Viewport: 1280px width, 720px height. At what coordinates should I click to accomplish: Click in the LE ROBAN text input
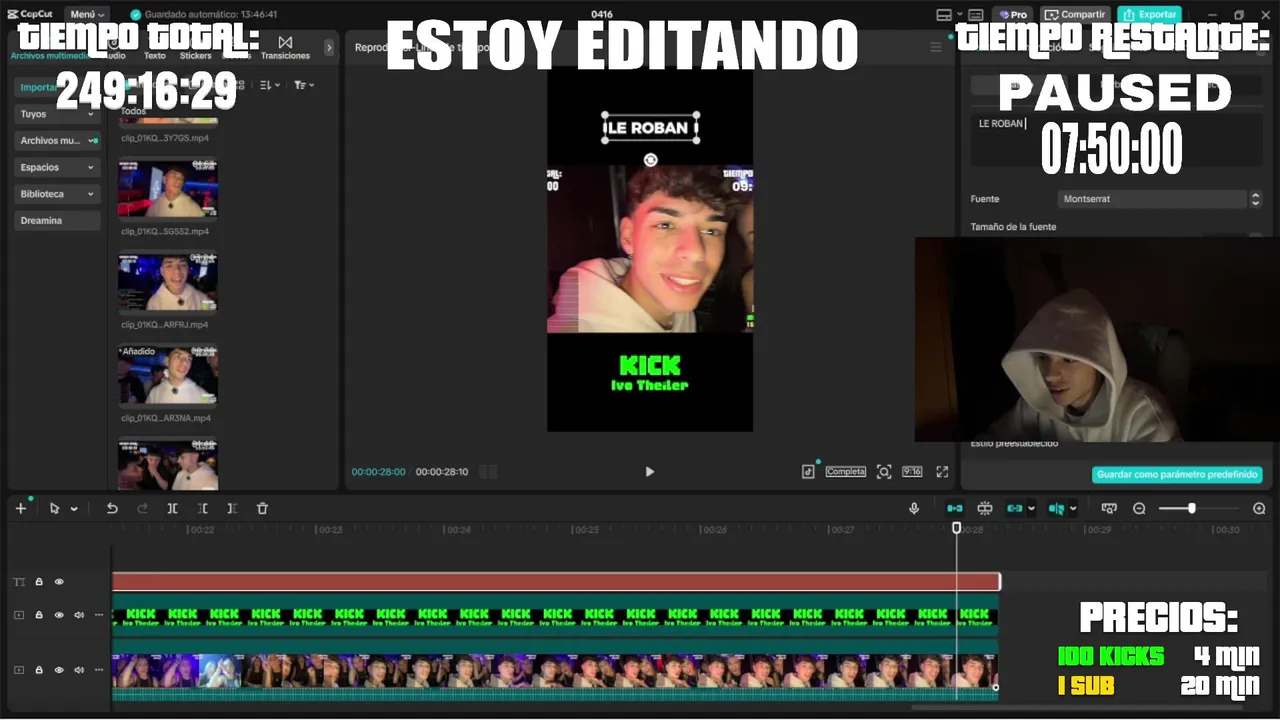click(1115, 138)
